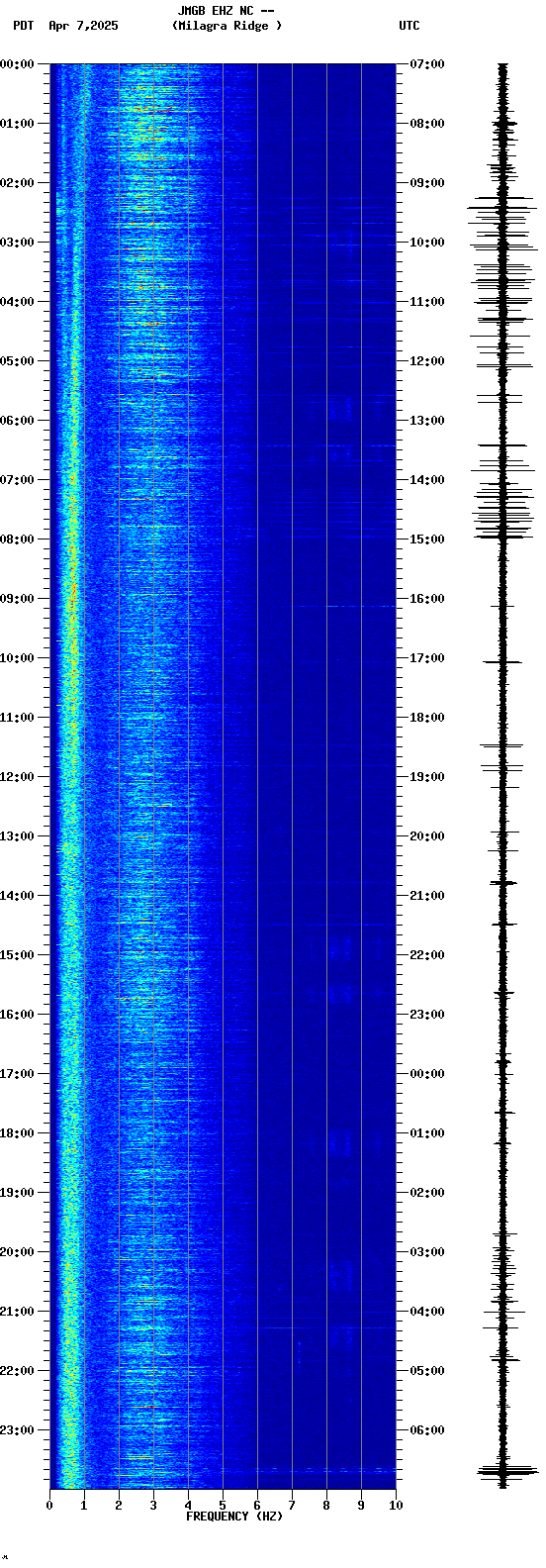This screenshot has height=1568, width=546.
Task: Click the '3' tick on frequency axis
Action: coord(153,1506)
